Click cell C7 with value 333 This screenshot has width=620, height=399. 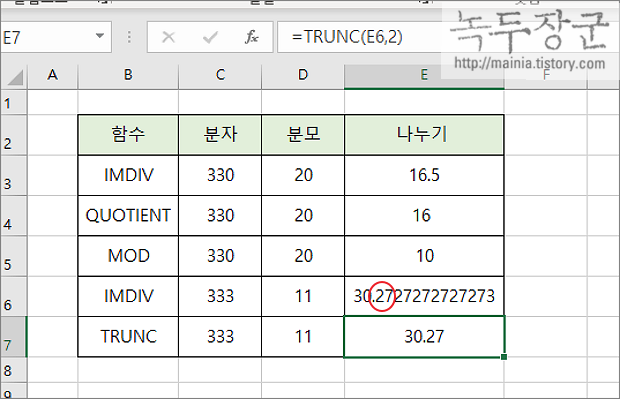[220, 337]
